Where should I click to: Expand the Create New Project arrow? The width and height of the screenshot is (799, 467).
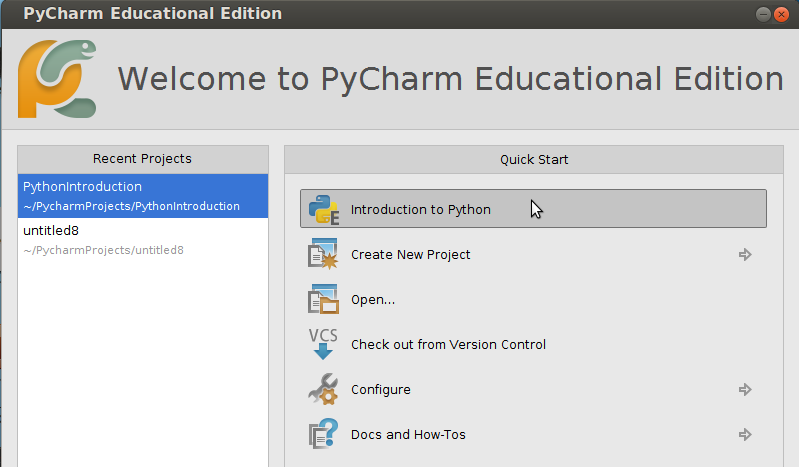click(x=745, y=254)
